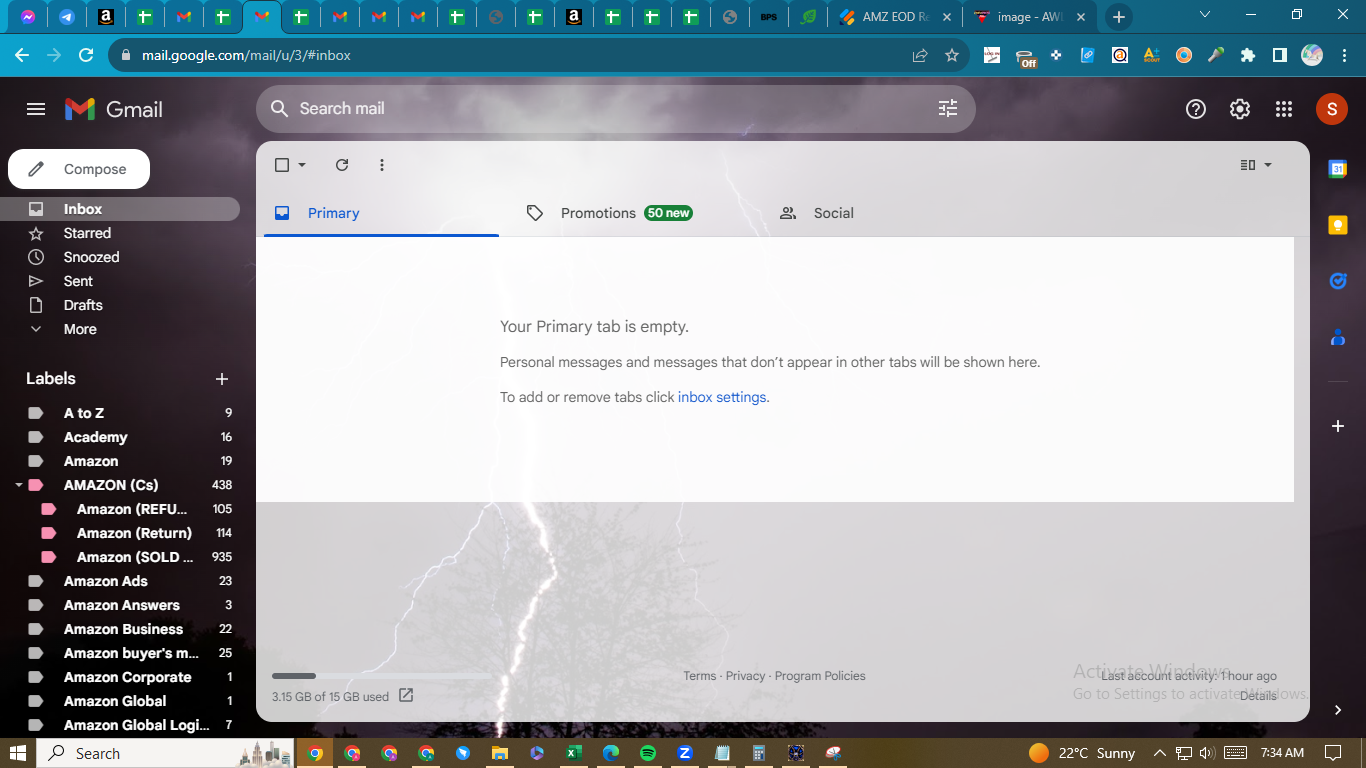Show hidden system tray icons

tap(1160, 753)
